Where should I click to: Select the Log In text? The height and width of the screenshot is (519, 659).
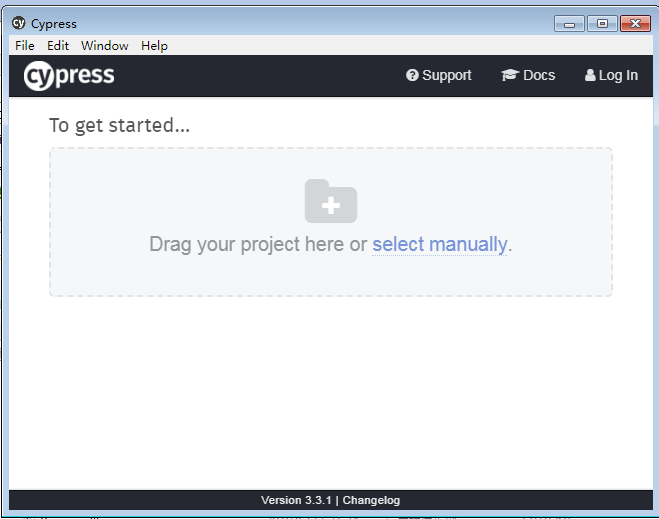(618, 75)
